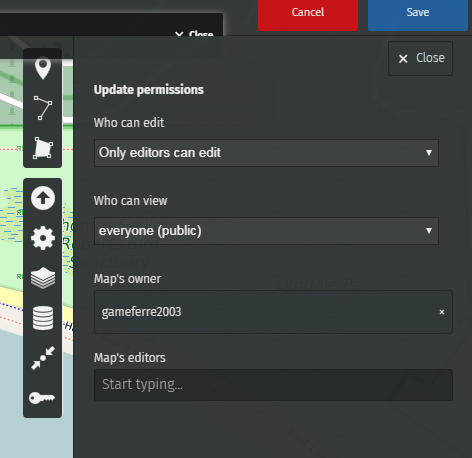Click the Update permissions heading
The width and height of the screenshot is (472, 458).
pyautogui.click(x=149, y=90)
